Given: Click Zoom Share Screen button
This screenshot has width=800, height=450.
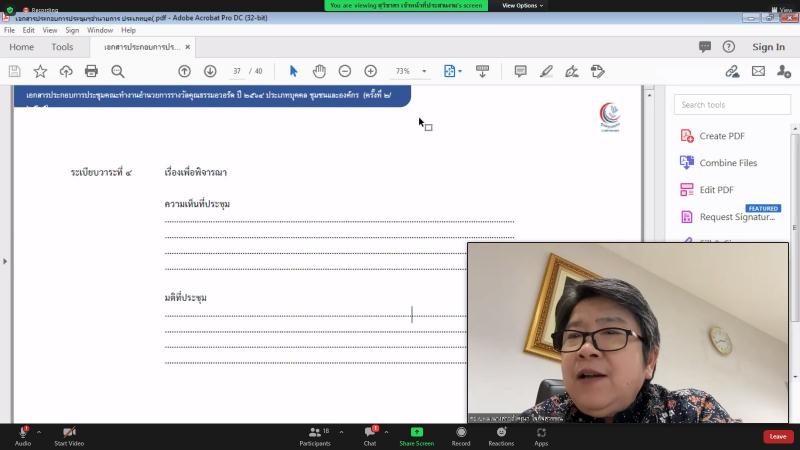Looking at the screenshot, I should click(x=417, y=437).
